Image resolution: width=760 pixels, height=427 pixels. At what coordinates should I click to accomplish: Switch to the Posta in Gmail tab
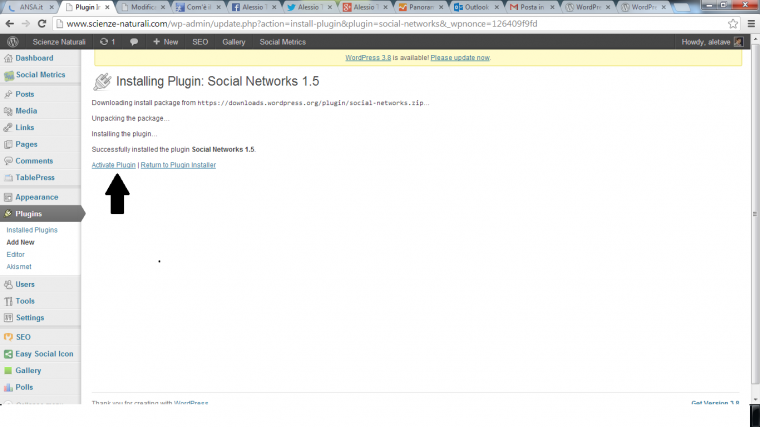click(x=531, y=7)
